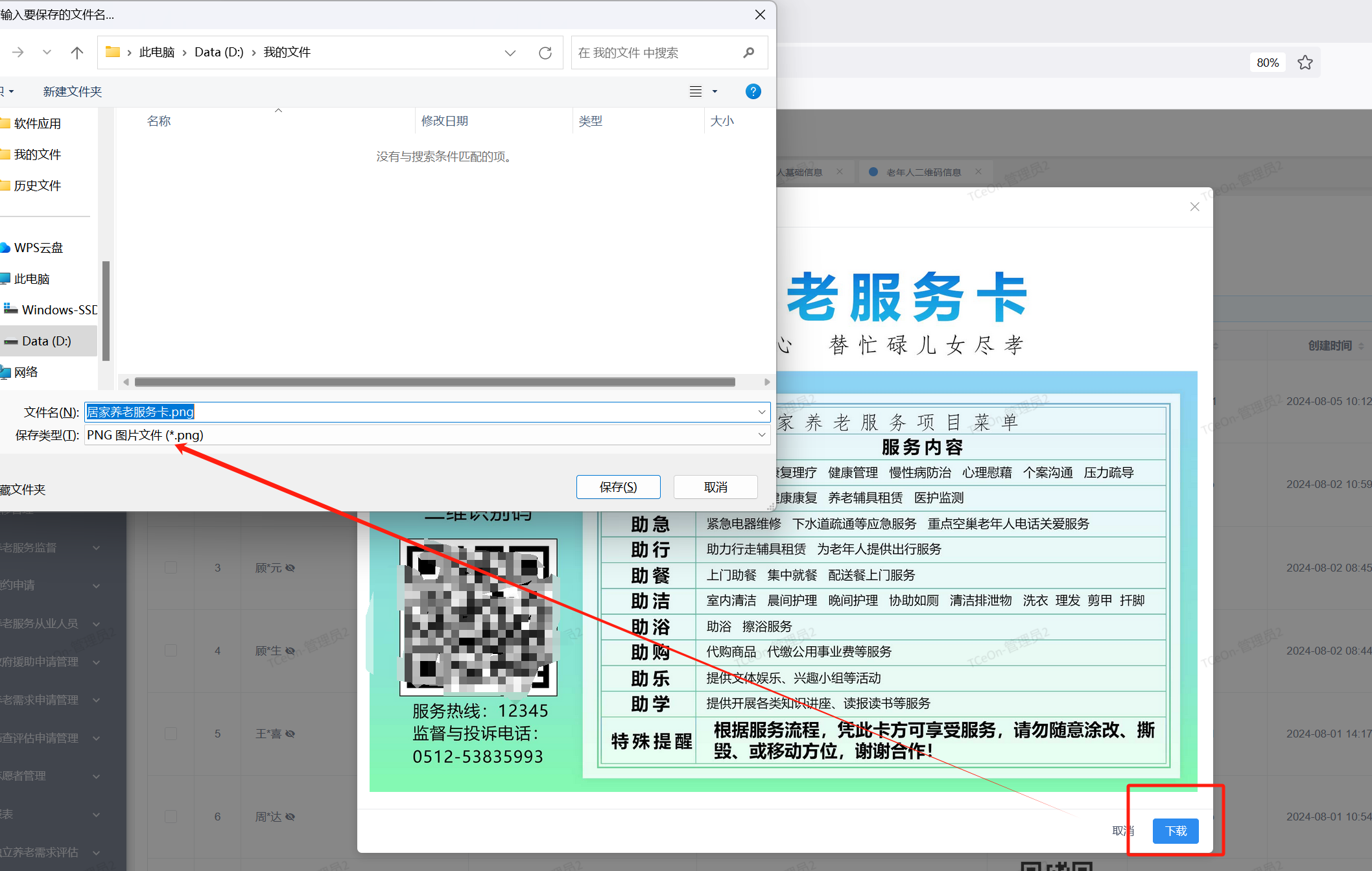This screenshot has width=1372, height=871.
Task: Open the view layout options icon
Action: (x=695, y=91)
